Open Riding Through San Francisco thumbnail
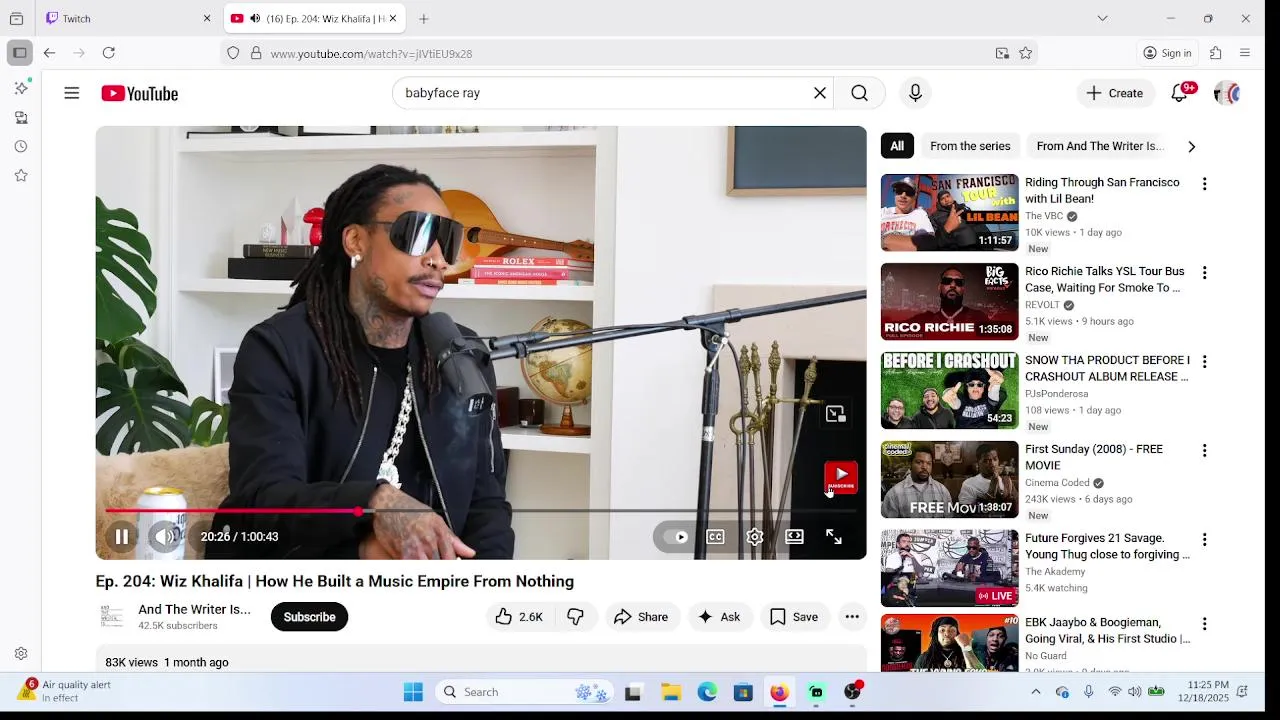Image resolution: width=1280 pixels, height=720 pixels. point(950,212)
